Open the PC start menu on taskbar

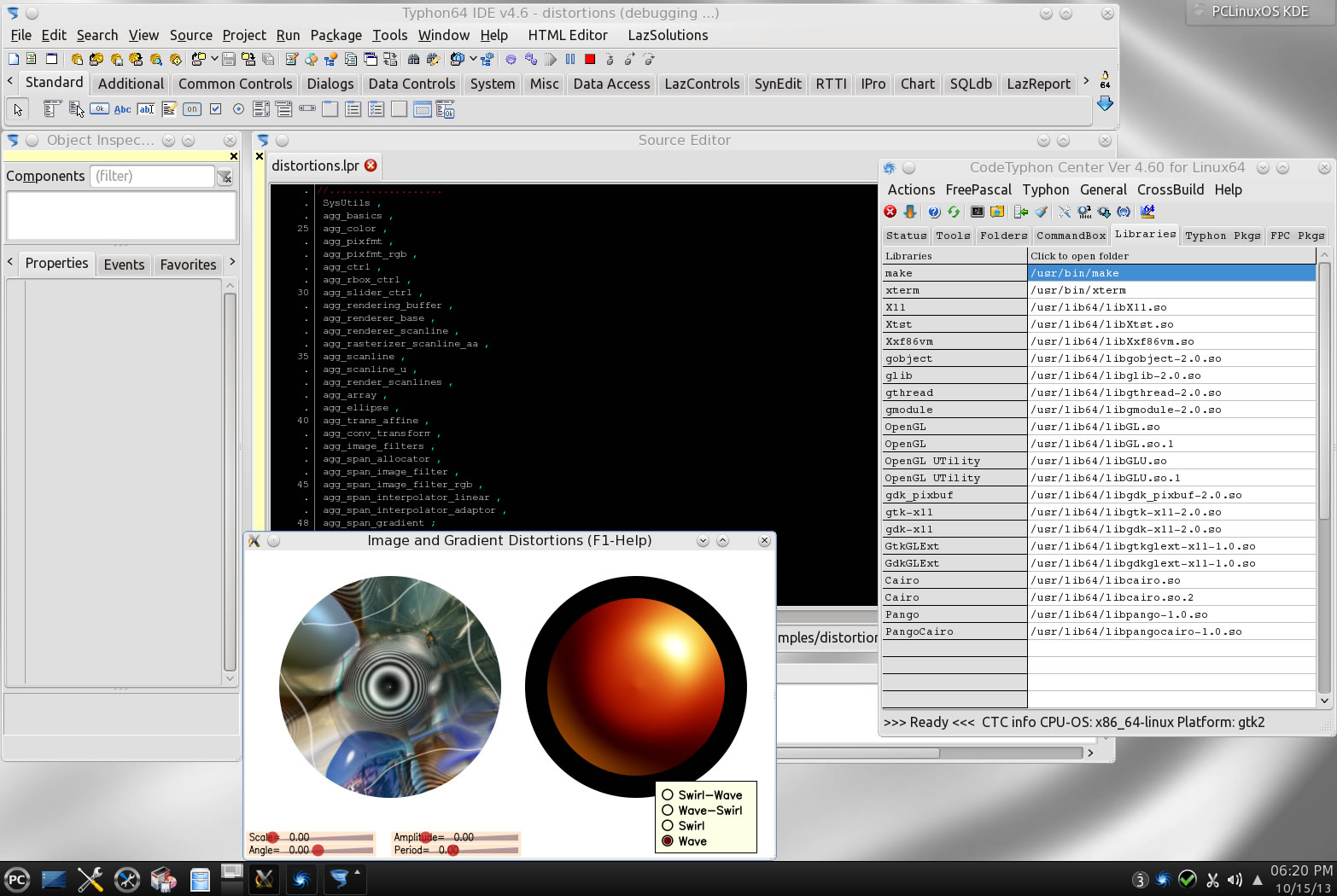click(16, 880)
